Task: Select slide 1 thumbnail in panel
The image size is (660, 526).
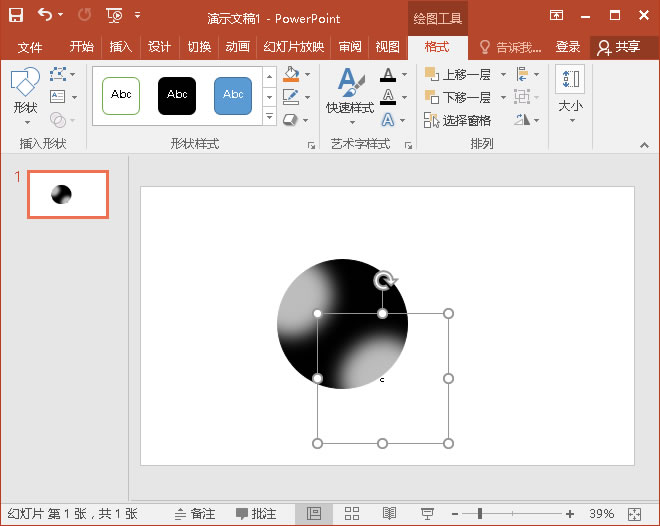Action: [67, 194]
